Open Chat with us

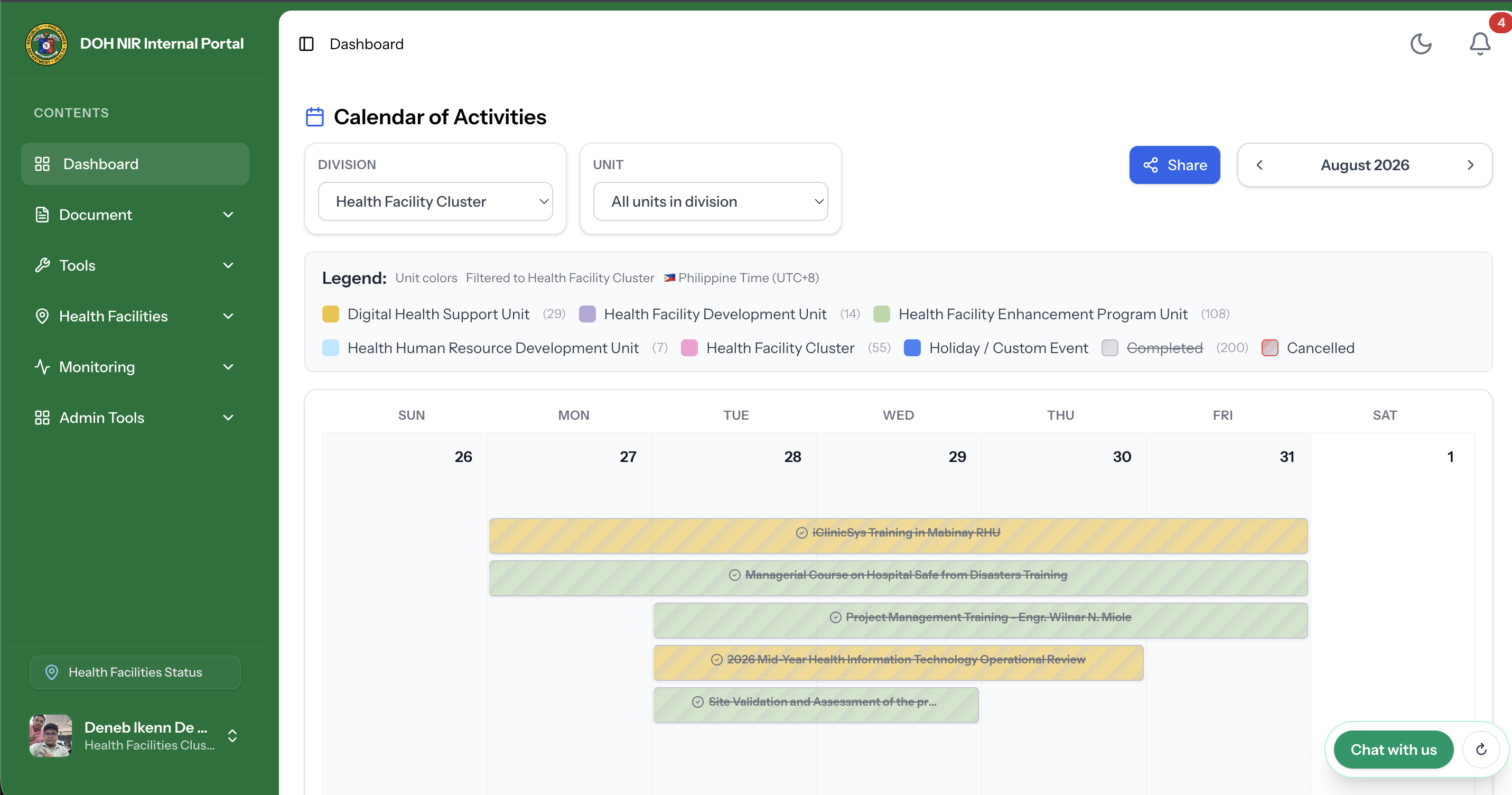pyautogui.click(x=1394, y=749)
